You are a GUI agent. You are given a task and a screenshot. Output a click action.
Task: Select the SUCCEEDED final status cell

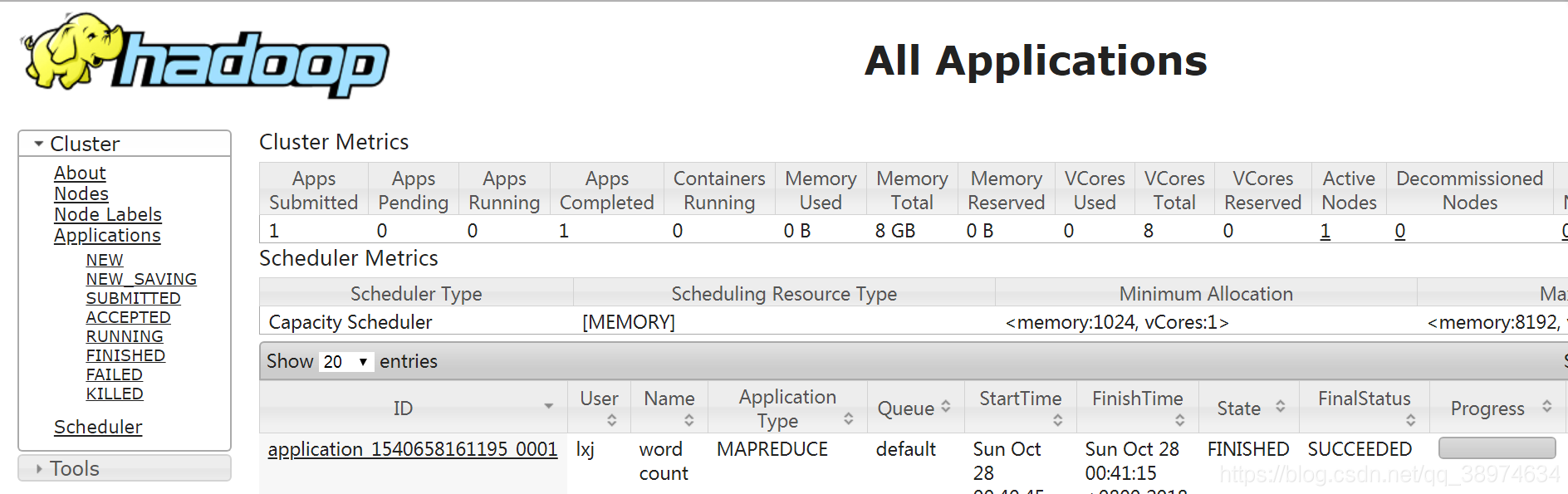coord(1360,449)
